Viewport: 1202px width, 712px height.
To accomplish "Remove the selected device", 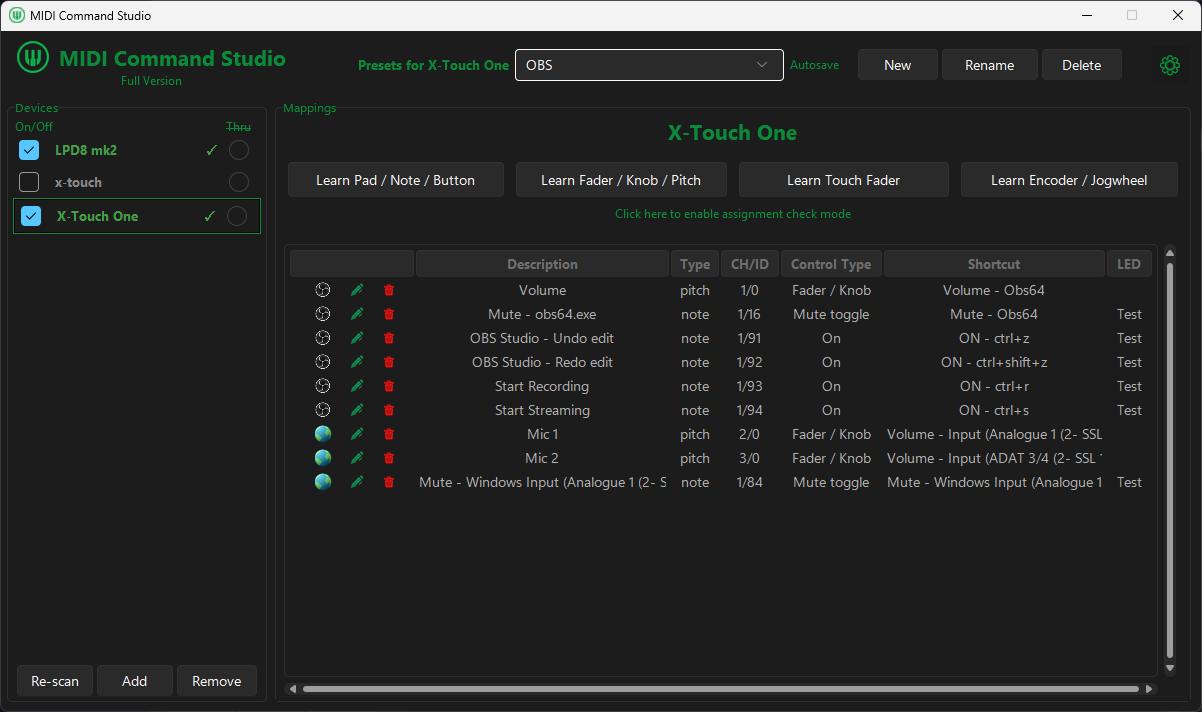I will pos(217,681).
